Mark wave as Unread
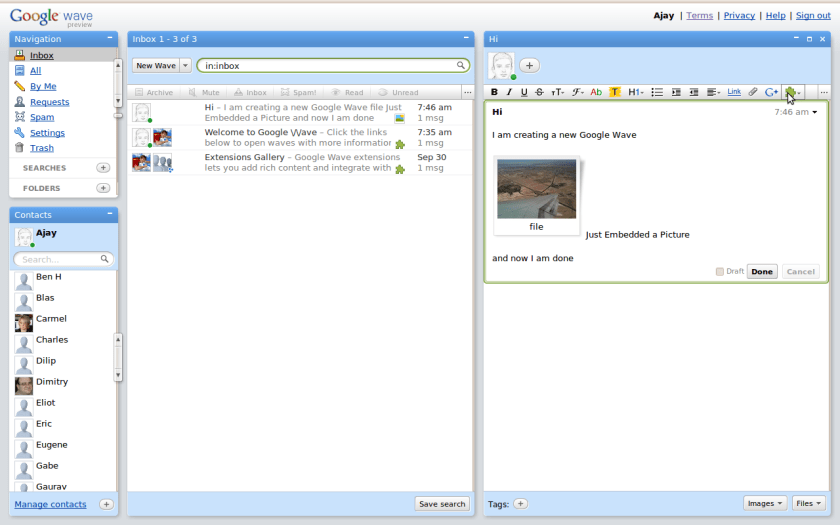The width and height of the screenshot is (840, 525). pyautogui.click(x=398, y=92)
